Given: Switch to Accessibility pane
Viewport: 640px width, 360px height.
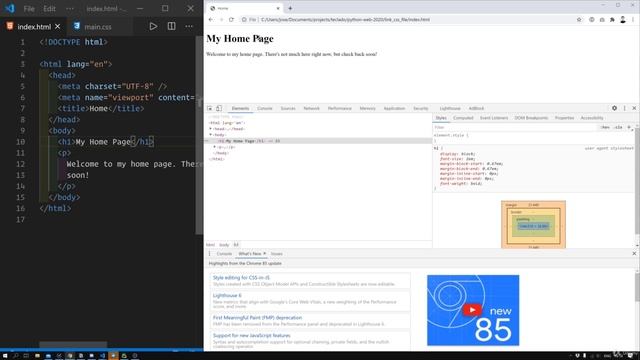Looking at the screenshot, I should (591, 118).
